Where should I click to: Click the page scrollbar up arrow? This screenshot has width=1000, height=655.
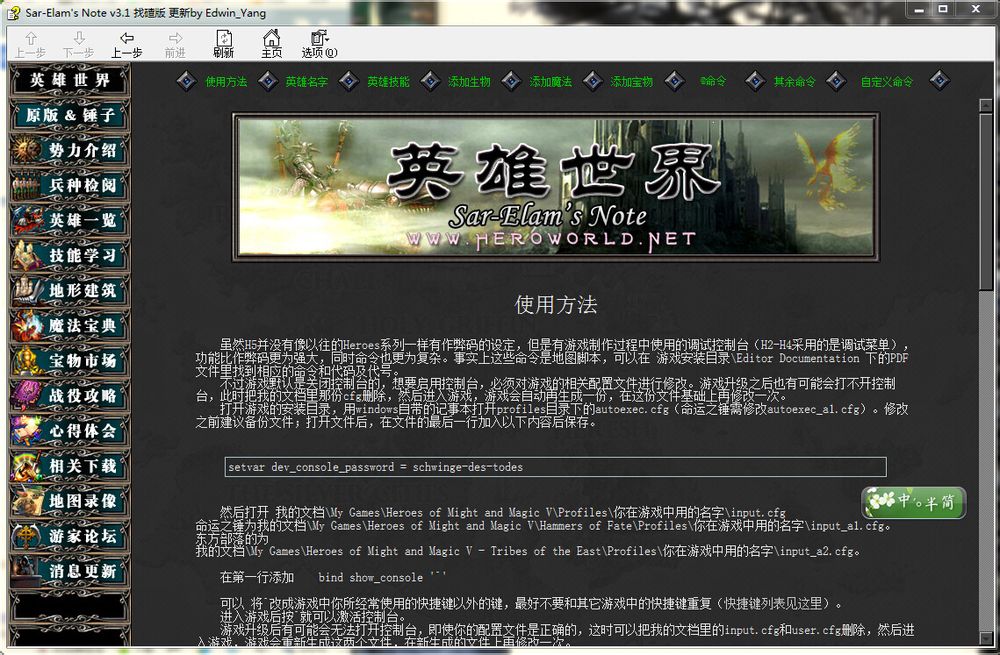coord(986,105)
